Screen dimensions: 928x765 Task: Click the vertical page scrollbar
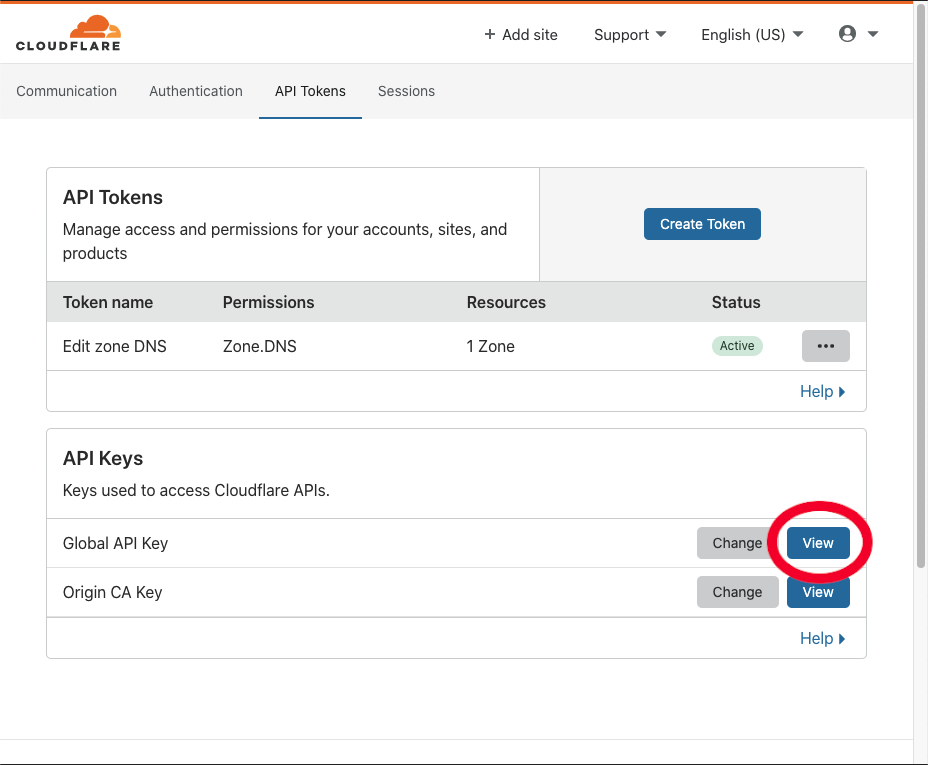920,300
